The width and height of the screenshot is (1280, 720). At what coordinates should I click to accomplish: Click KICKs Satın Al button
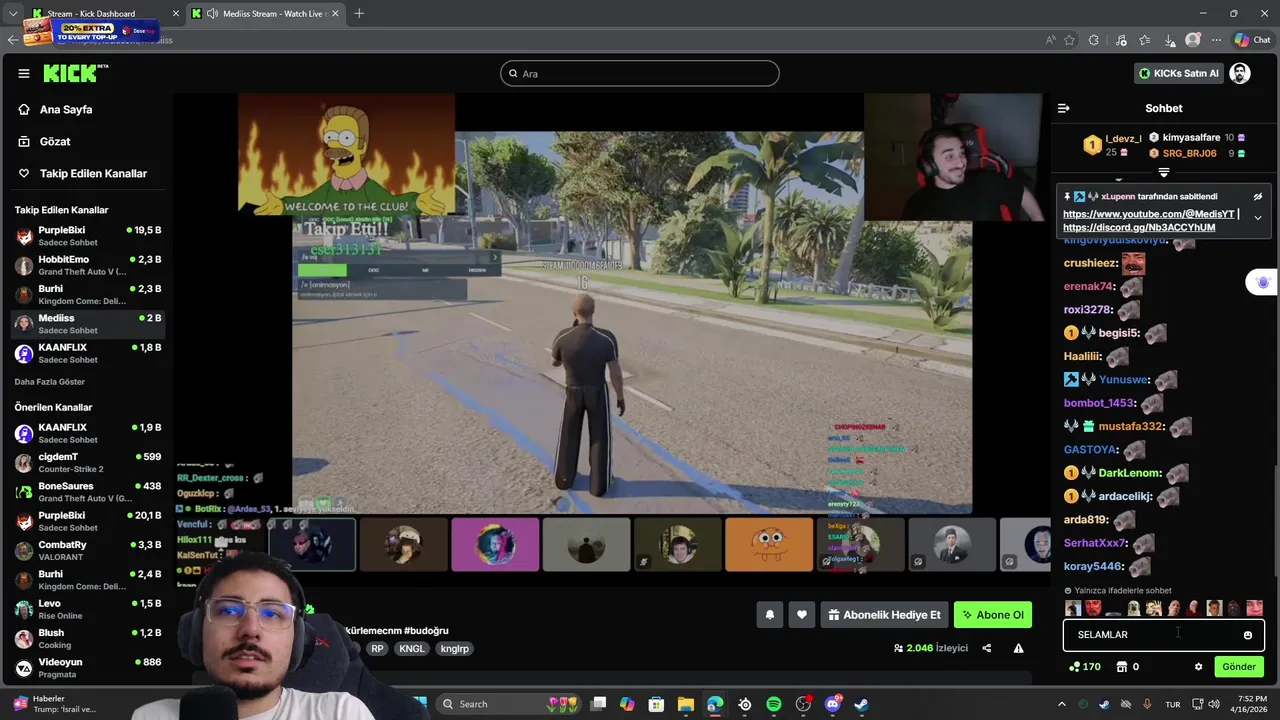click(1180, 73)
